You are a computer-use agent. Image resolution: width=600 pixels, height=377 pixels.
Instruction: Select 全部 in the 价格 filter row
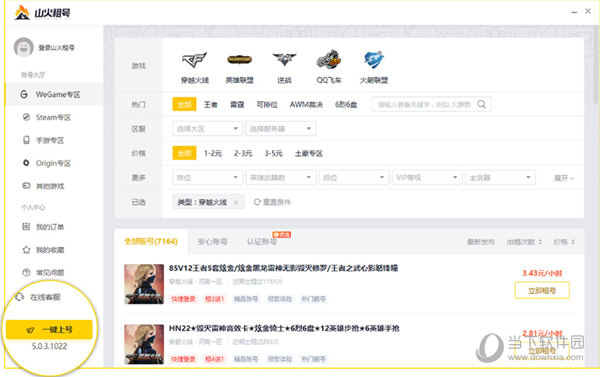click(184, 153)
